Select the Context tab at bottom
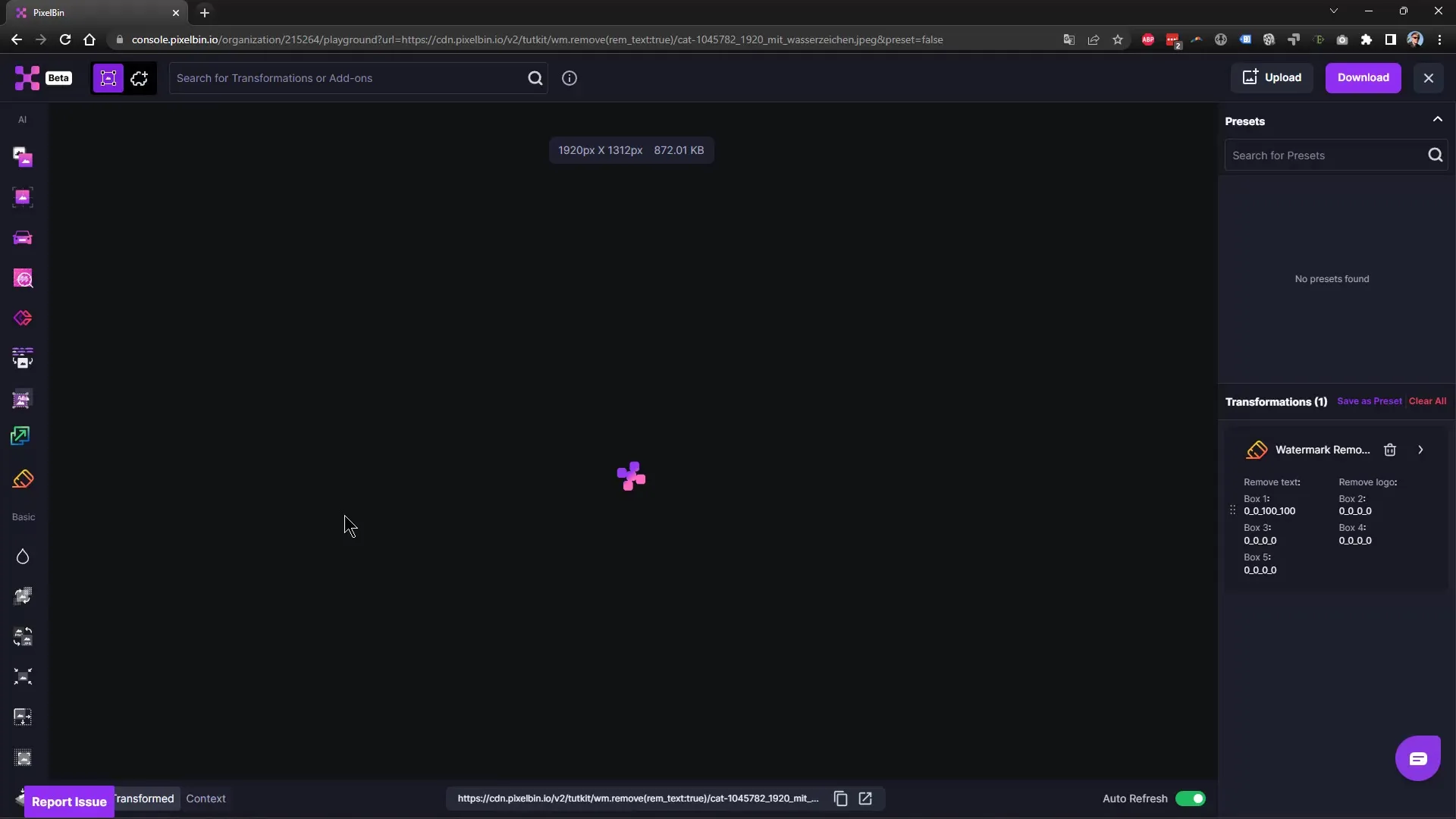The height and width of the screenshot is (819, 1456). coord(206,798)
